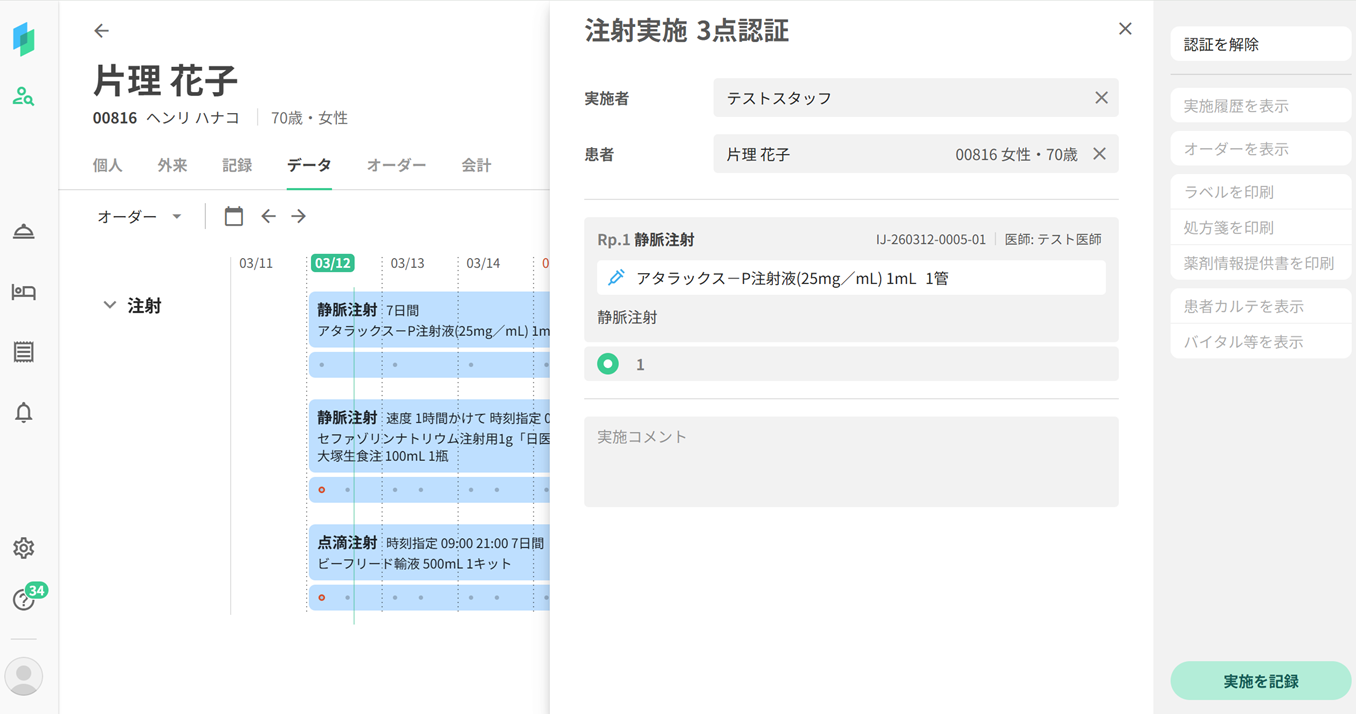
Task: Open help icon with 34 badge
Action: coord(23,599)
